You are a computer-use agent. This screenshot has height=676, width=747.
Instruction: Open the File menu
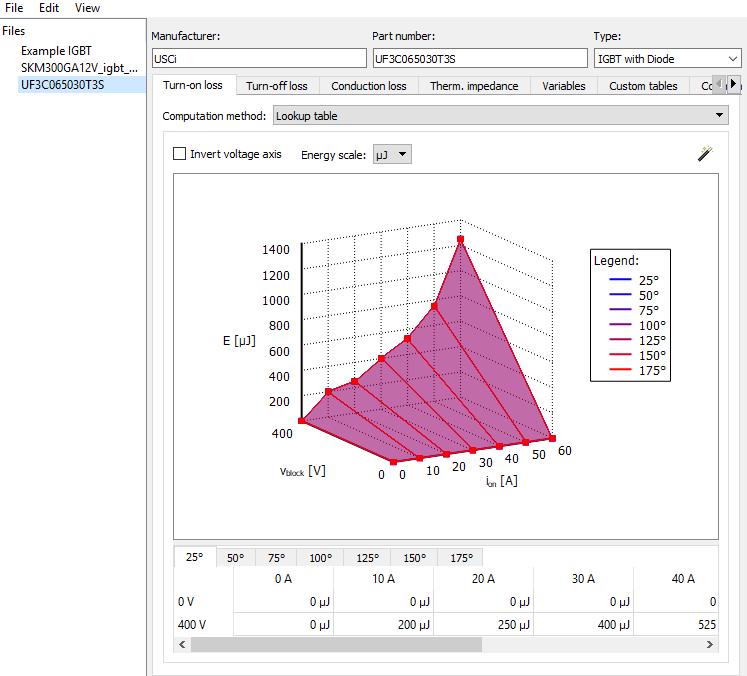[x=14, y=8]
